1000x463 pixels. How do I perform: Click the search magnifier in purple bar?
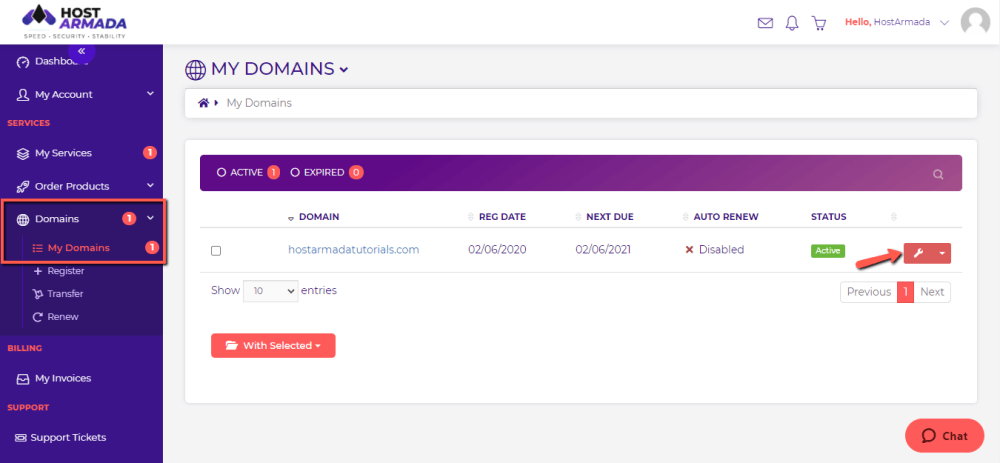click(x=938, y=174)
